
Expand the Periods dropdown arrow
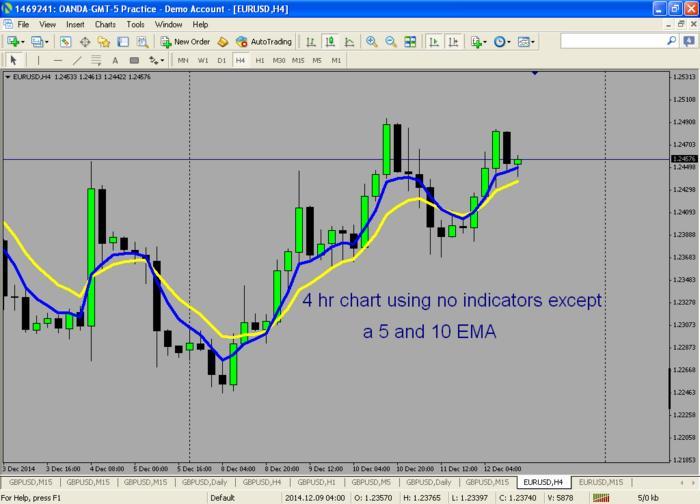[x=508, y=42]
